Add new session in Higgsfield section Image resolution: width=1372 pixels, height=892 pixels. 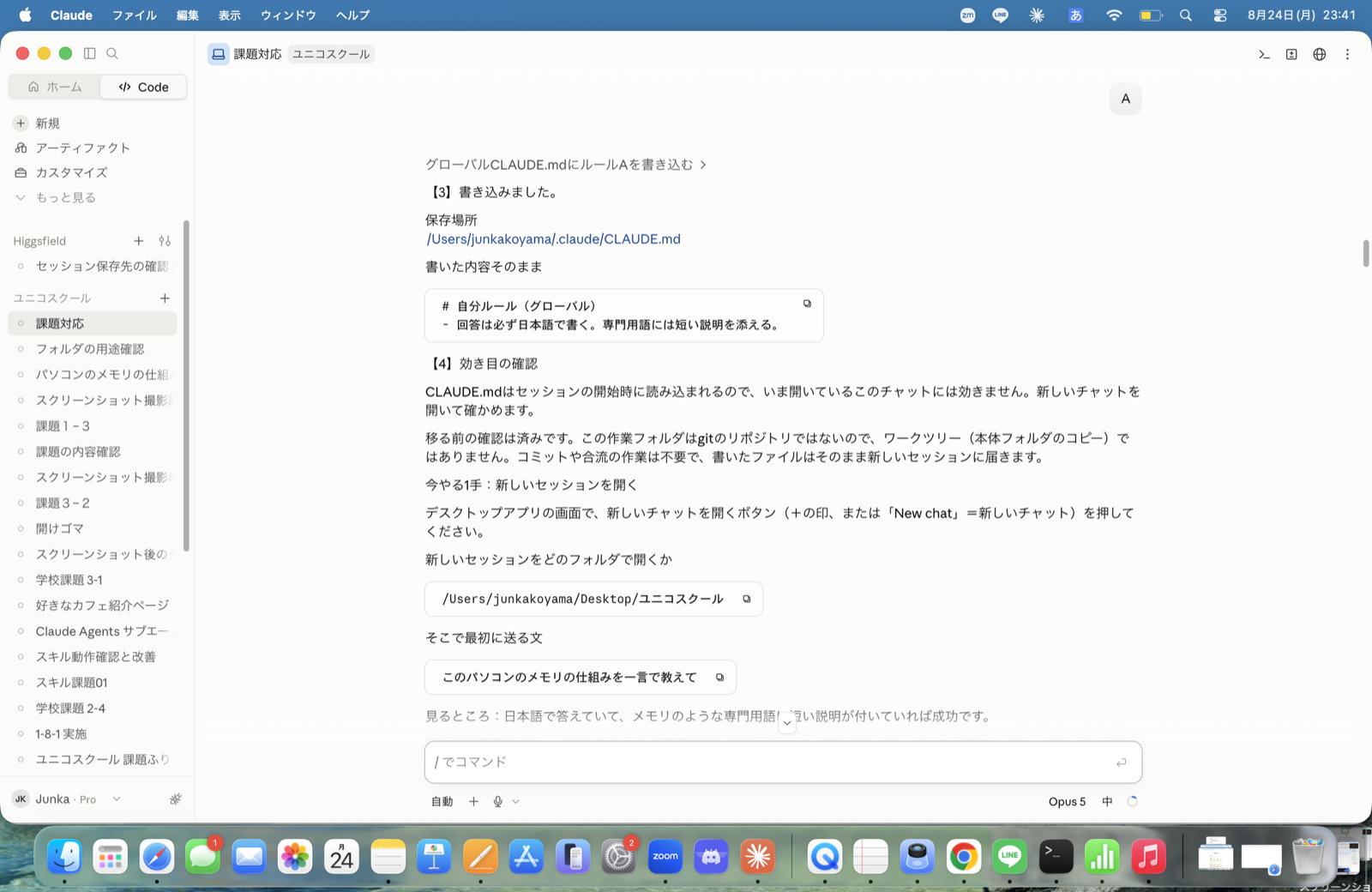tap(139, 241)
